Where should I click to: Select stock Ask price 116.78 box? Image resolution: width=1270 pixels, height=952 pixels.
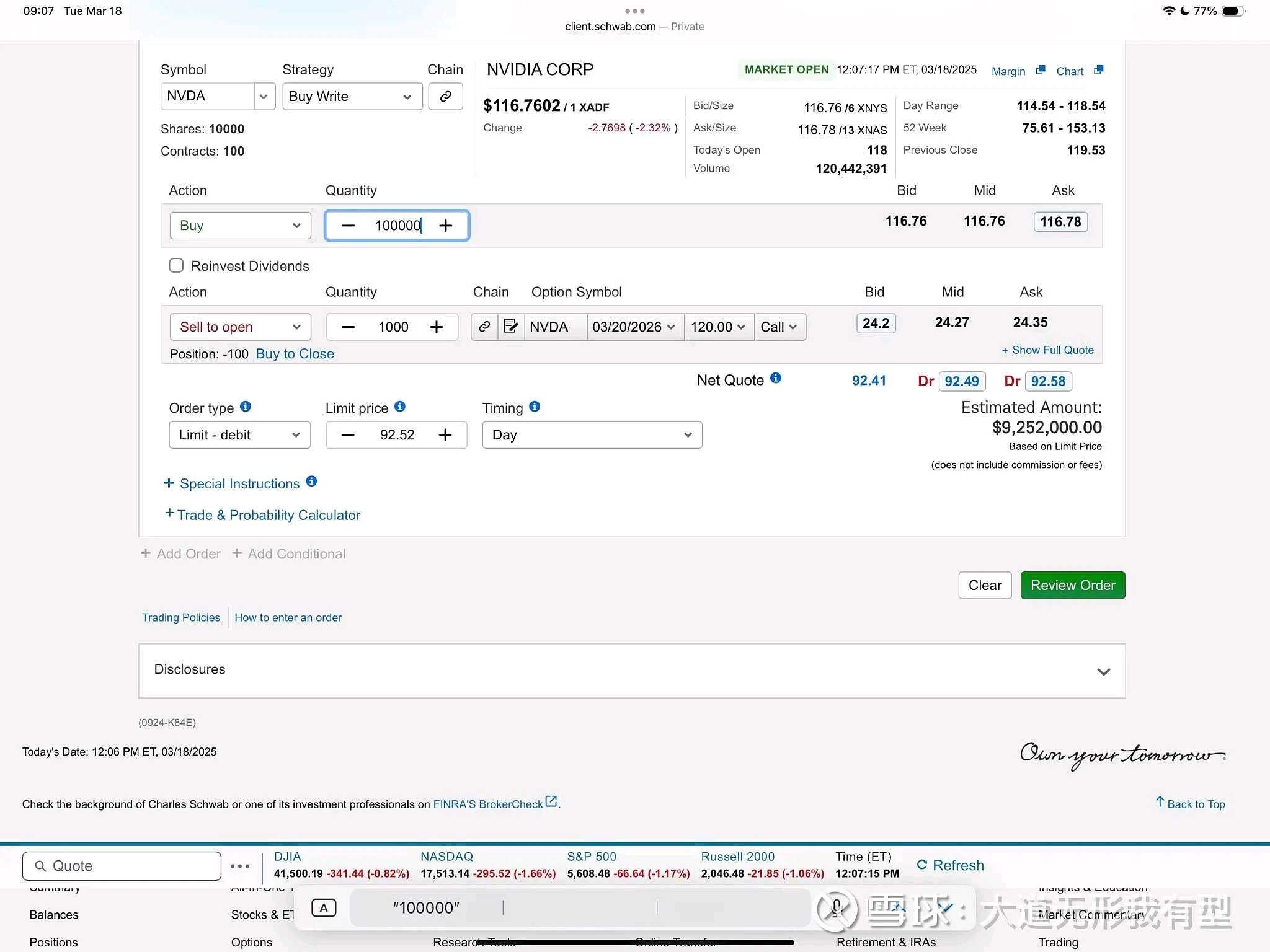click(1060, 222)
